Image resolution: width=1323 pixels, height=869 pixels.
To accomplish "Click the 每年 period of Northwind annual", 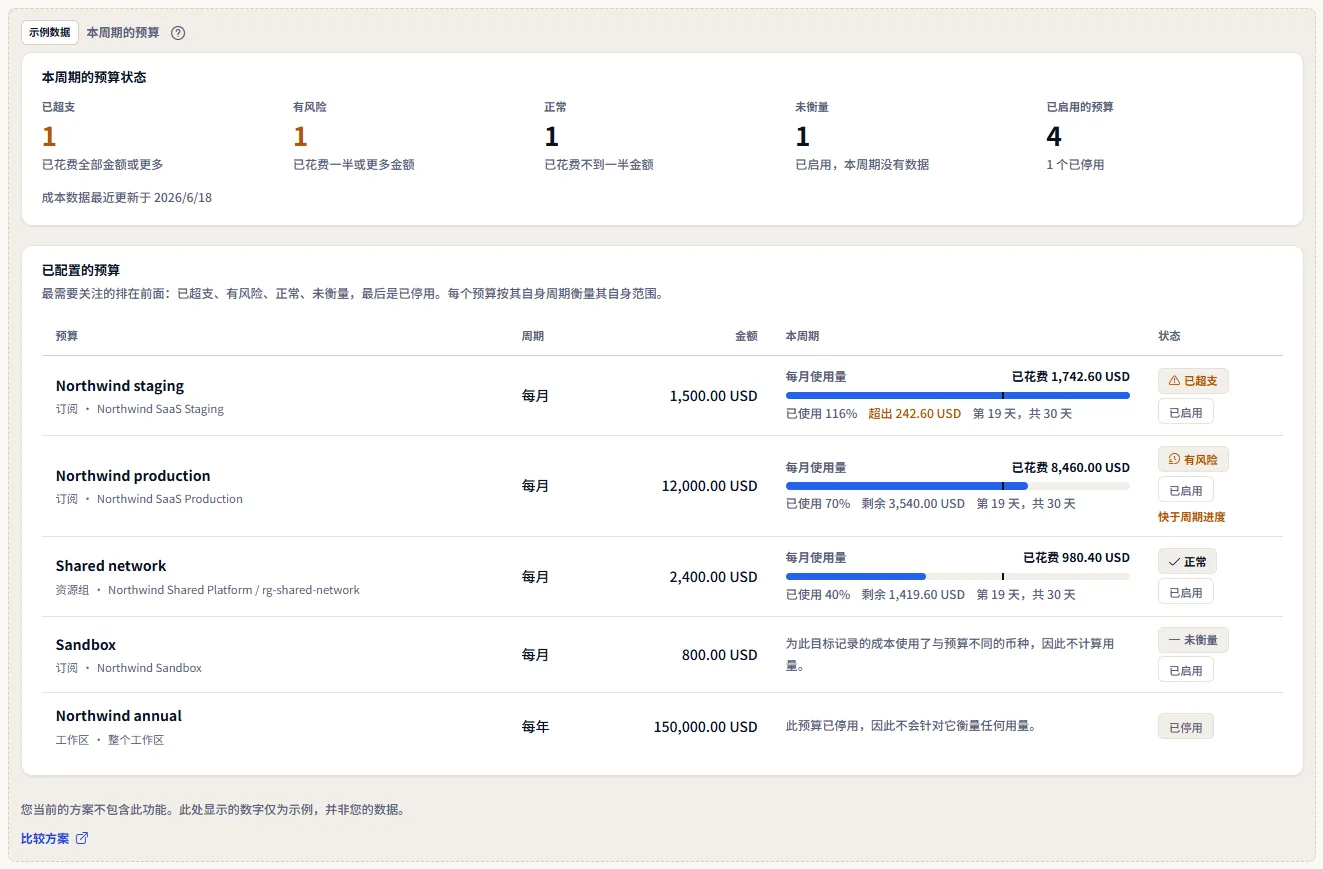I will click(x=535, y=727).
